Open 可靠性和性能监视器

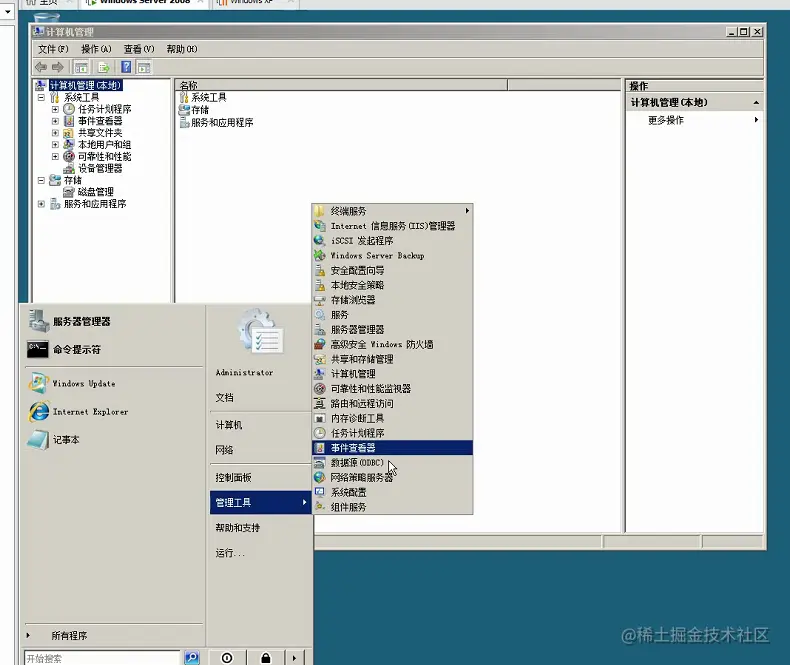point(392,389)
